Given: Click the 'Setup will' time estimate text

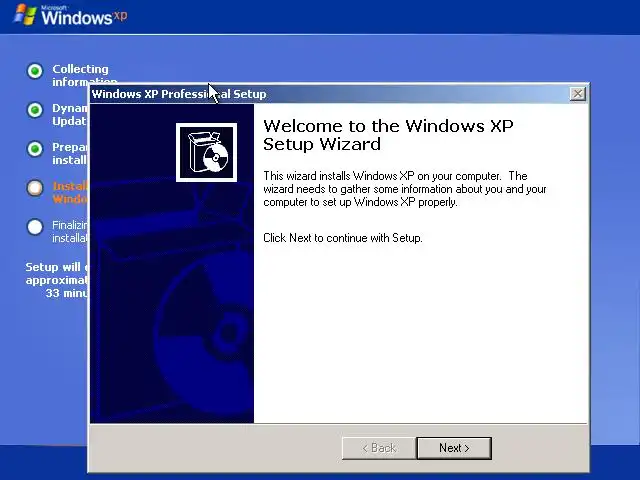Looking at the screenshot, I should click(57, 280).
